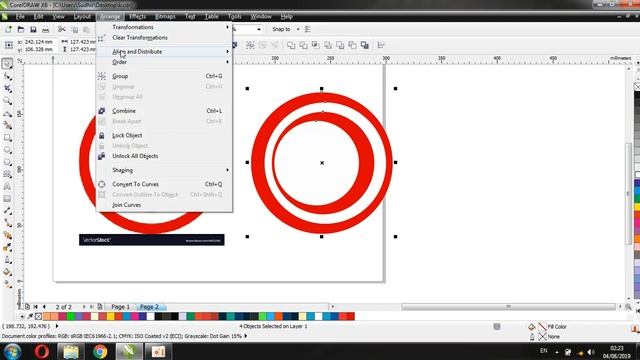Go to the first page button
The width and height of the screenshot is (640, 360).
pos(36,307)
